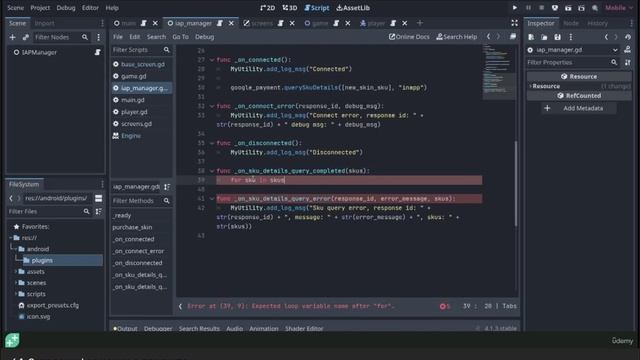The height and width of the screenshot is (360, 640).
Task: Add a new scene tab
Action: [x=420, y=23]
